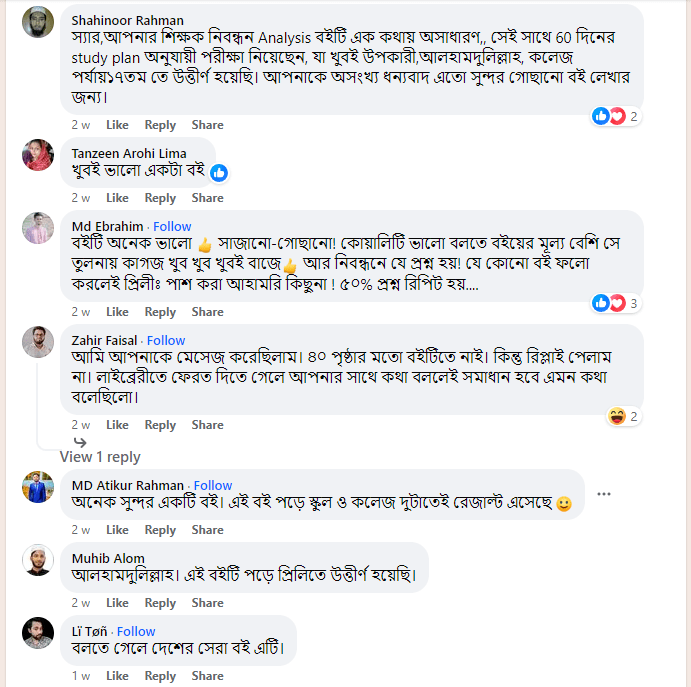Like Muhib Alom's comment

pos(117,603)
